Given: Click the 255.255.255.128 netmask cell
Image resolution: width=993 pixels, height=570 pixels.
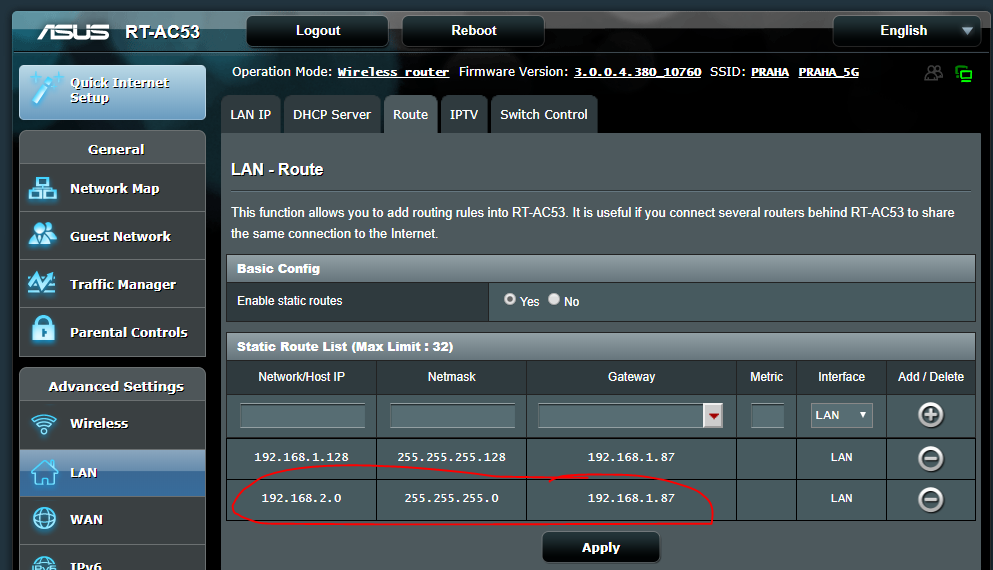Looking at the screenshot, I should tap(452, 457).
